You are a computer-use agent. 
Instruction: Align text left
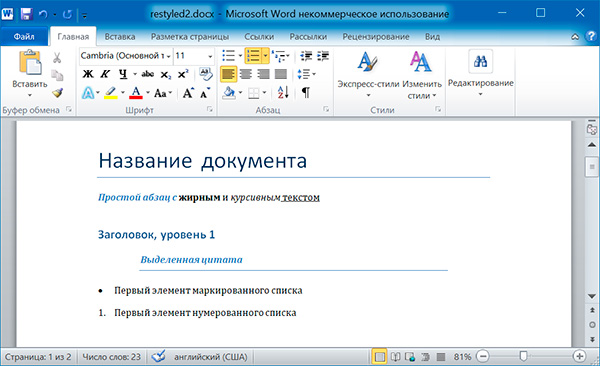(x=228, y=74)
